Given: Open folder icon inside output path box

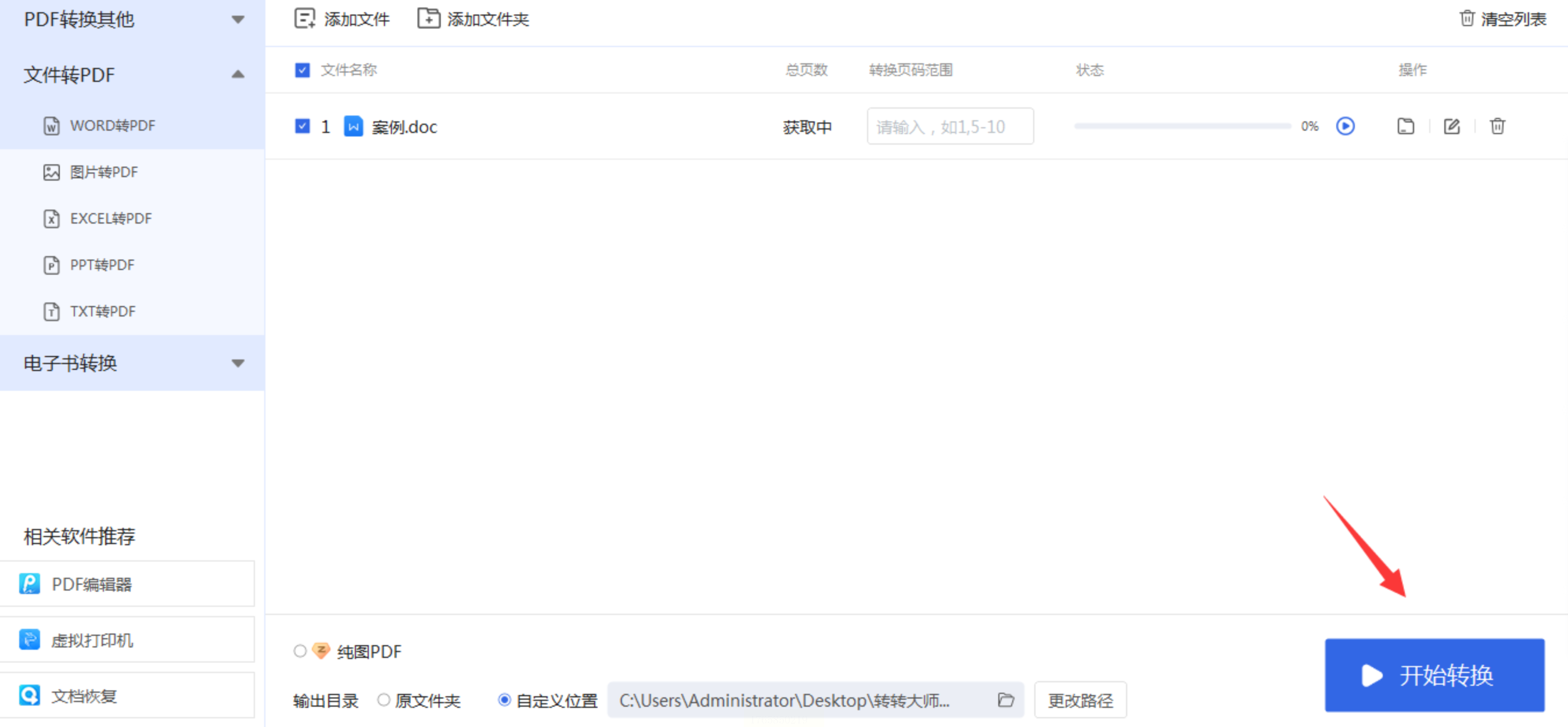Looking at the screenshot, I should click(x=1006, y=700).
